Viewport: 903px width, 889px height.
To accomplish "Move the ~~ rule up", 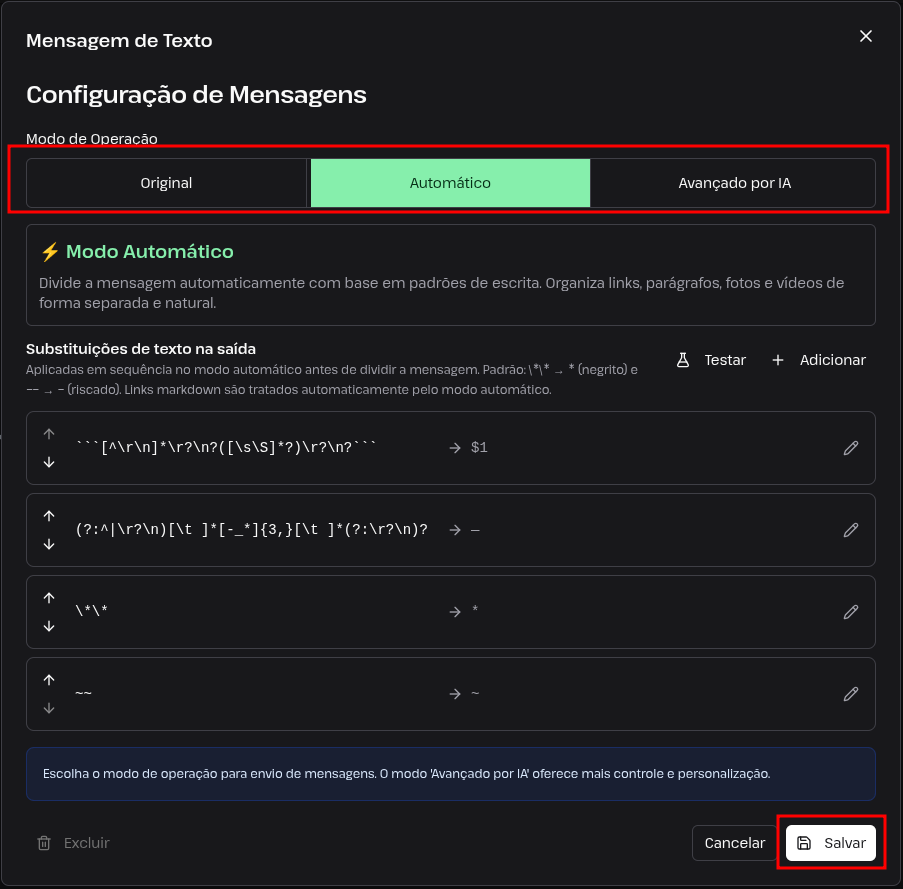I will [49, 680].
